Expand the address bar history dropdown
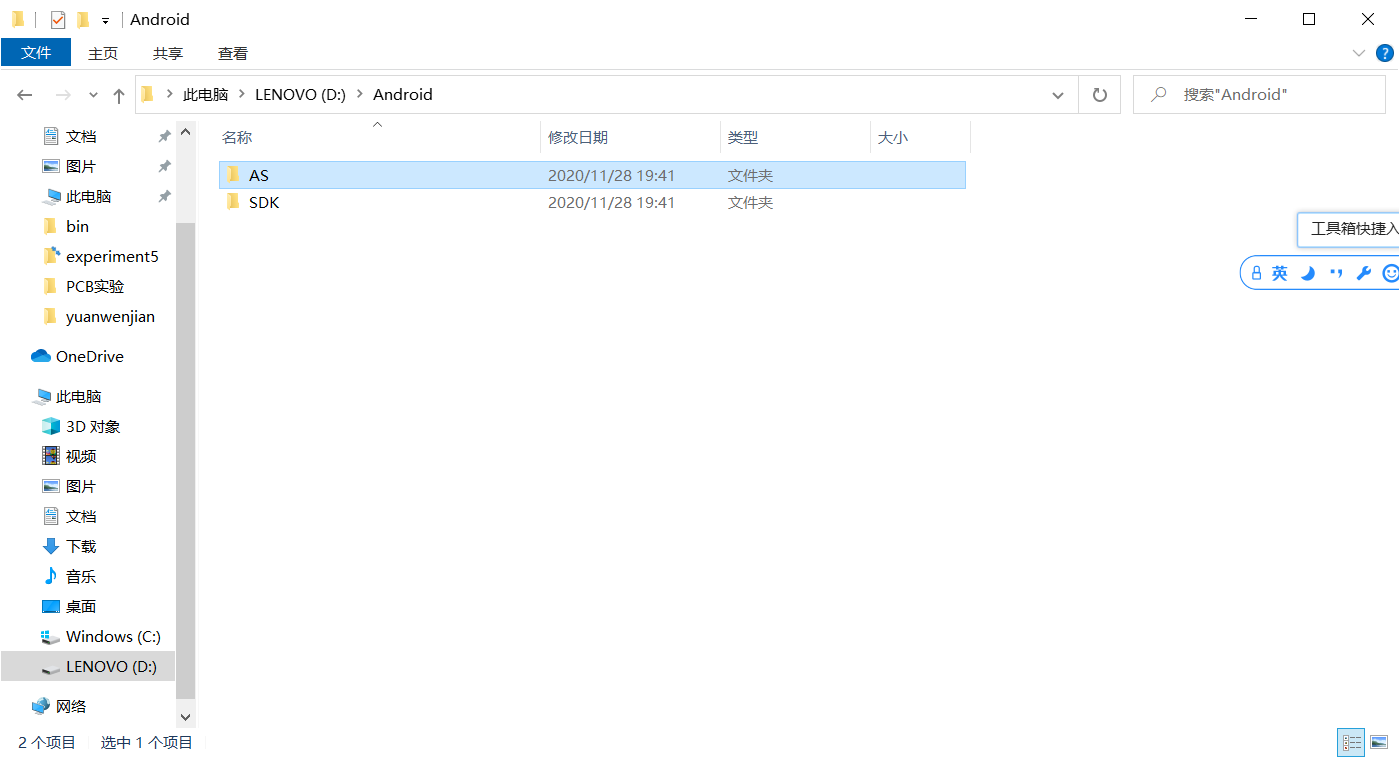This screenshot has height=758, width=1399. pos(1058,95)
